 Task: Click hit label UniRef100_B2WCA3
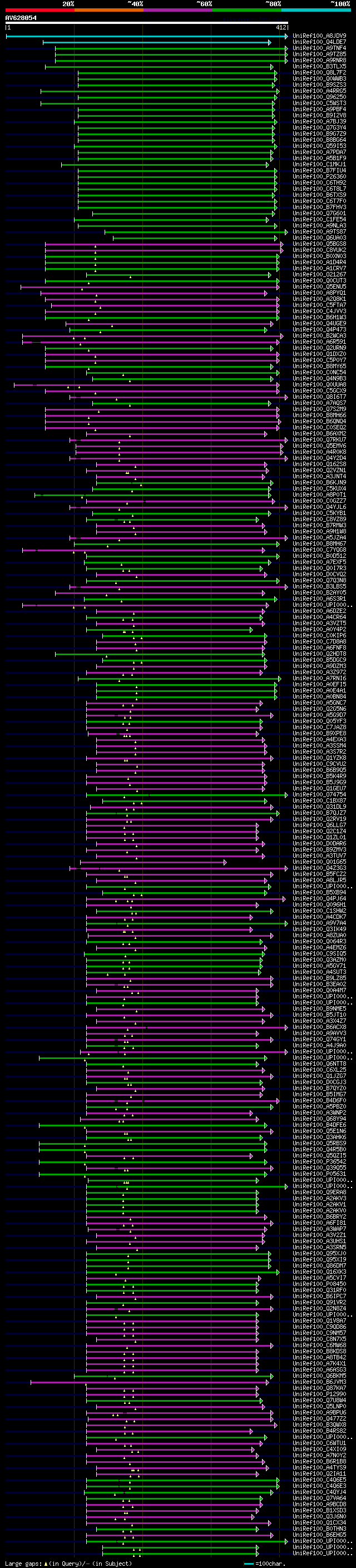[319, 336]
